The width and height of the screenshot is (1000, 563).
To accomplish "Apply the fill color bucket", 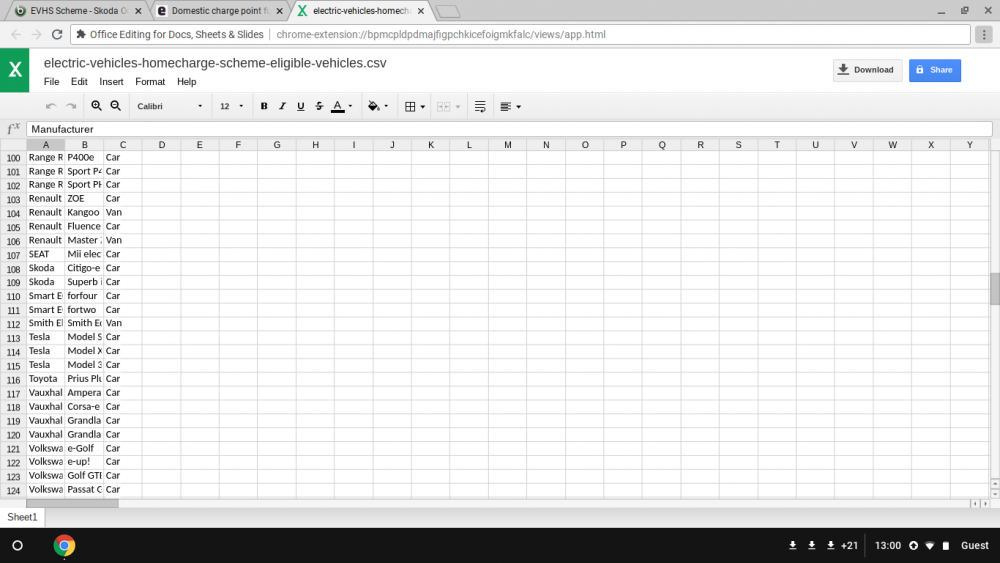I will tap(374, 106).
